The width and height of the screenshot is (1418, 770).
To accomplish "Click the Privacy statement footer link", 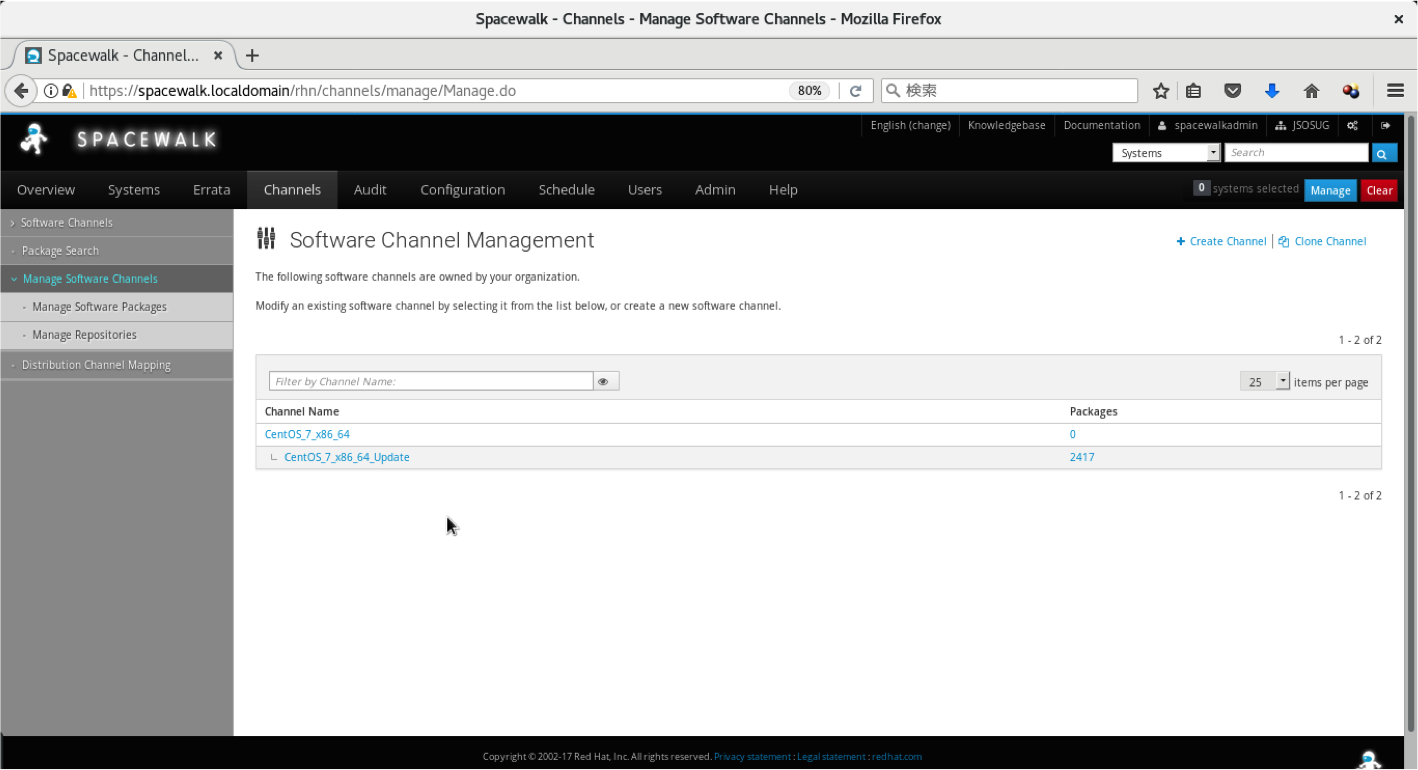I will click(752, 757).
